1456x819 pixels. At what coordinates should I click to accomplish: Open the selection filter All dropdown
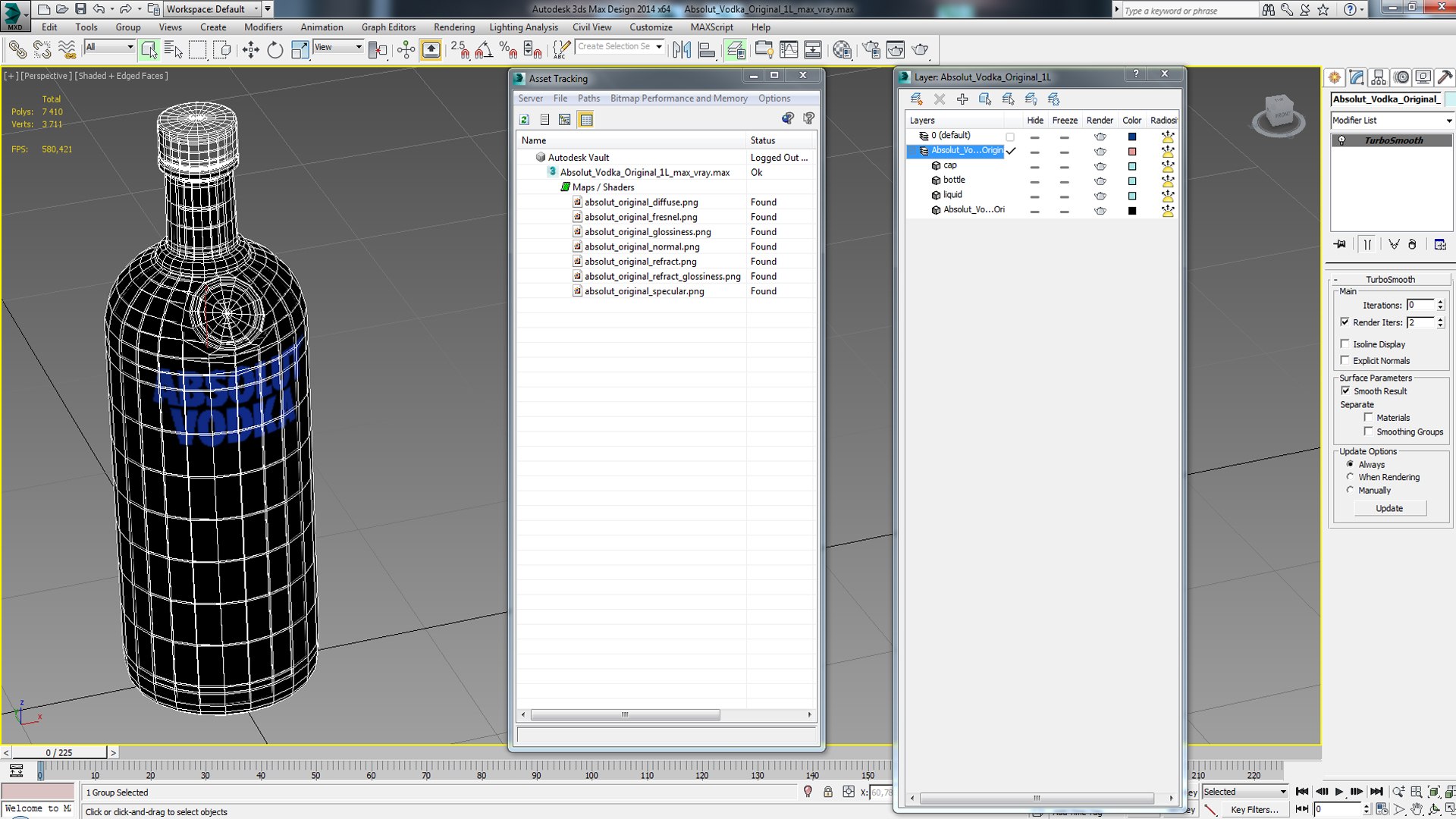tap(109, 47)
